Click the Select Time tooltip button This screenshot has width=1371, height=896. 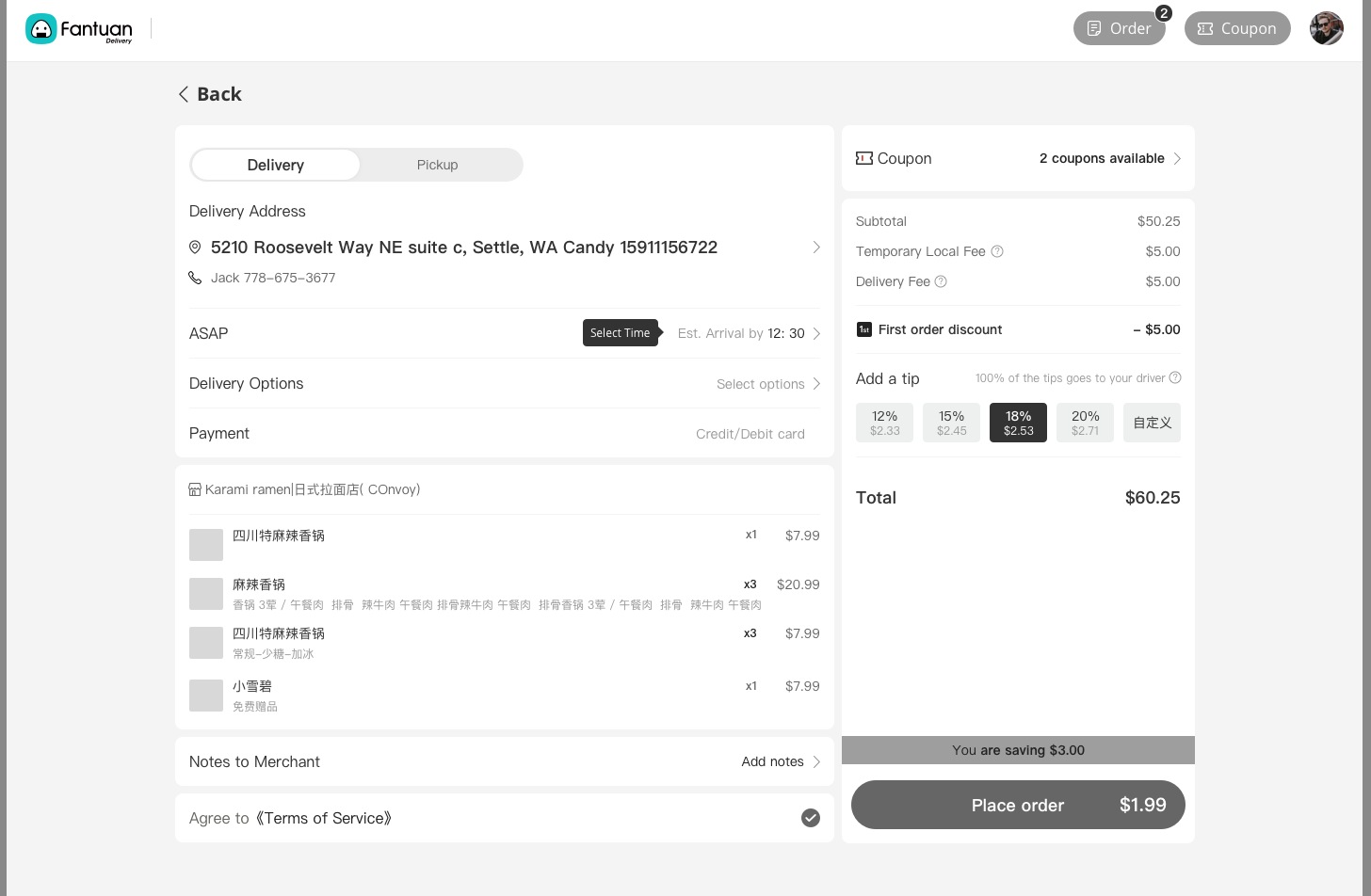click(x=621, y=333)
